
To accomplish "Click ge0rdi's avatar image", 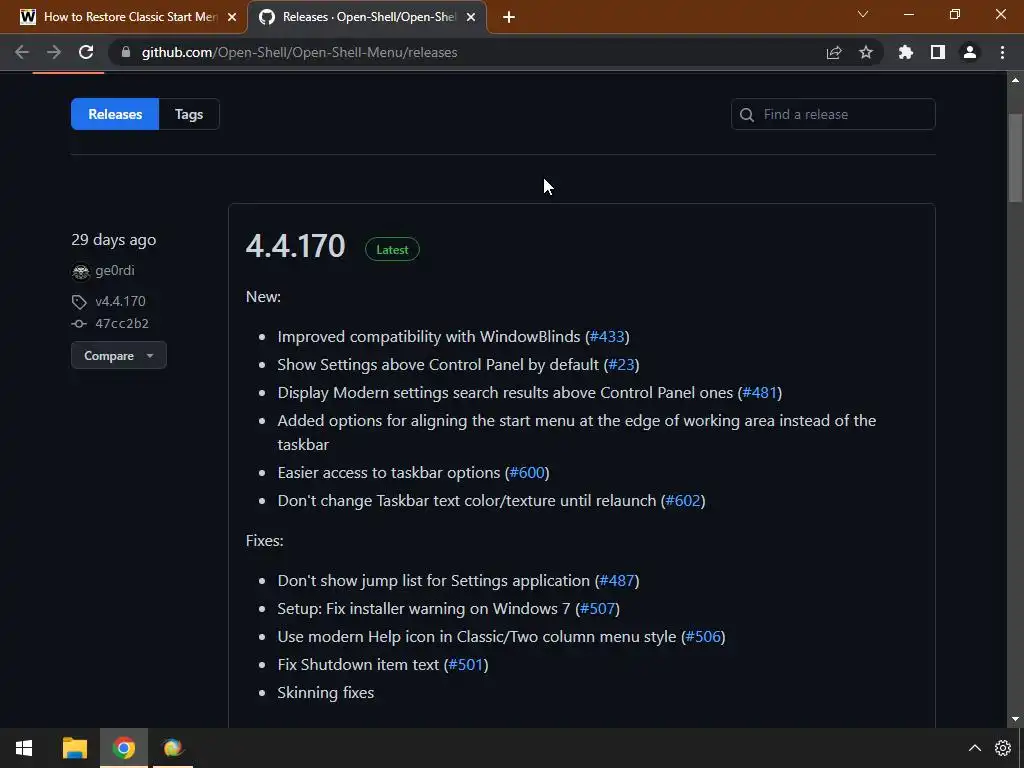I will (80, 271).
